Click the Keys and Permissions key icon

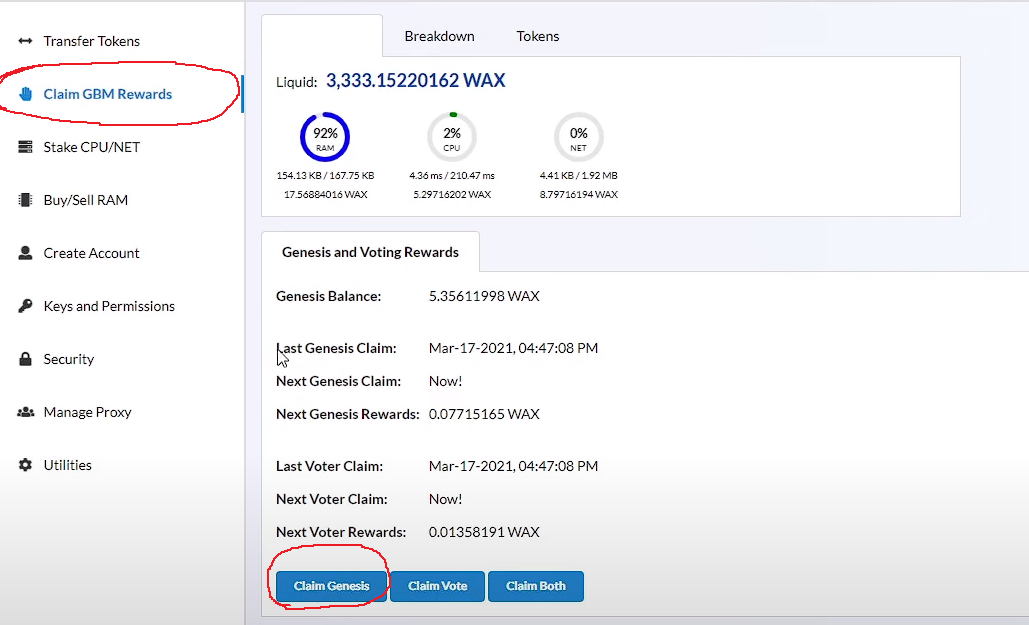25,306
